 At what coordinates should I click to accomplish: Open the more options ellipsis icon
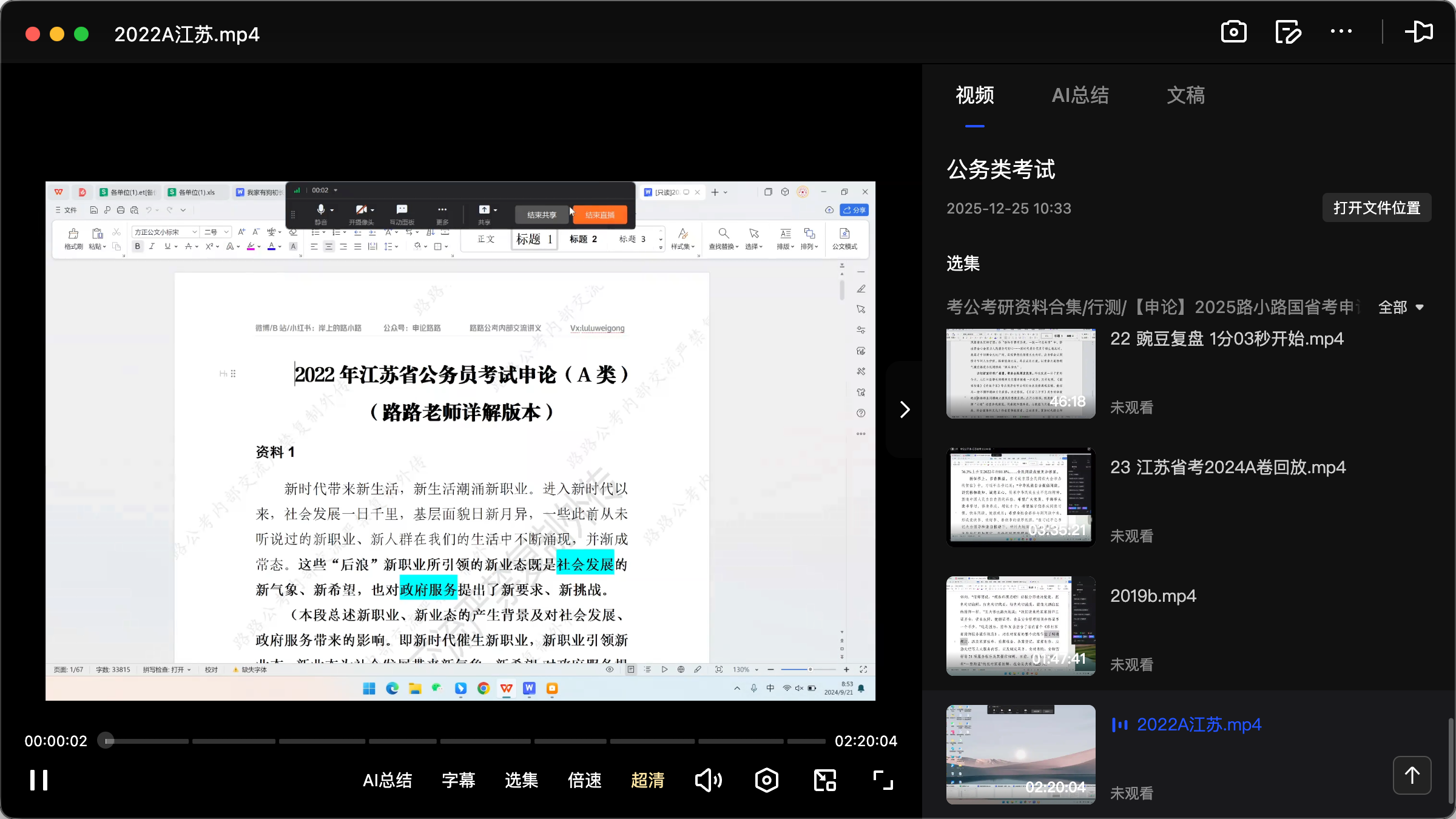1342,32
